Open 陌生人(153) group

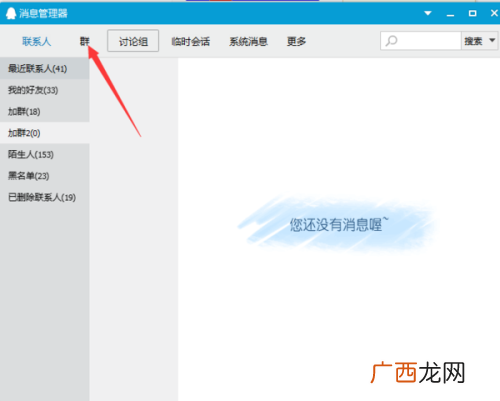(x=45, y=154)
